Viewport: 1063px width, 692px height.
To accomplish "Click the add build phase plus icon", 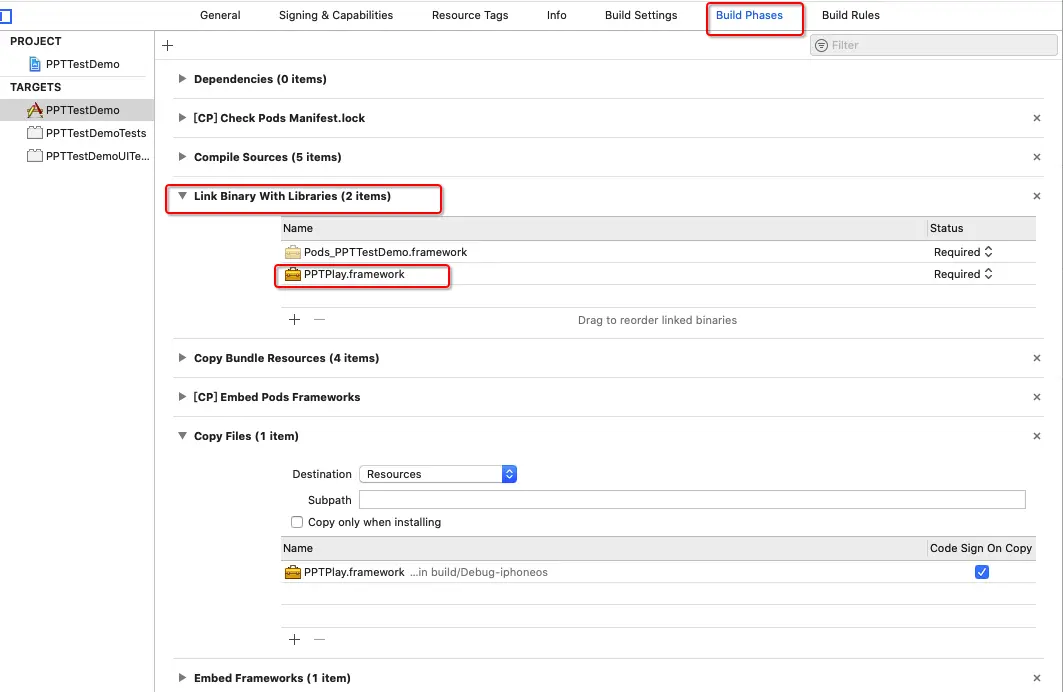I will (167, 45).
